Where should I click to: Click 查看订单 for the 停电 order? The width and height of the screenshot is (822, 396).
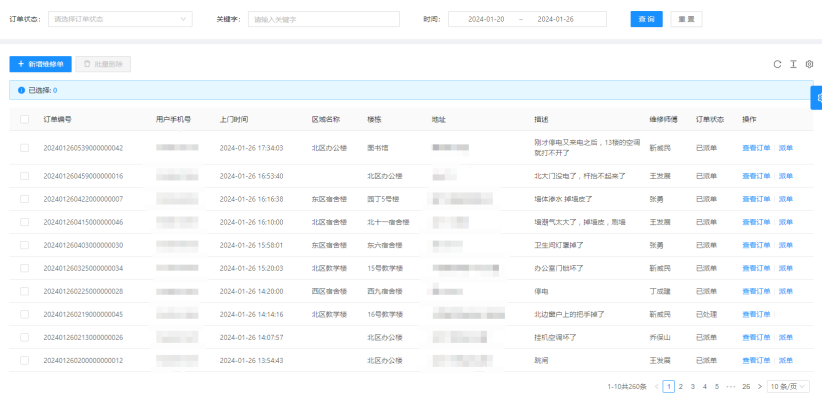click(756, 291)
